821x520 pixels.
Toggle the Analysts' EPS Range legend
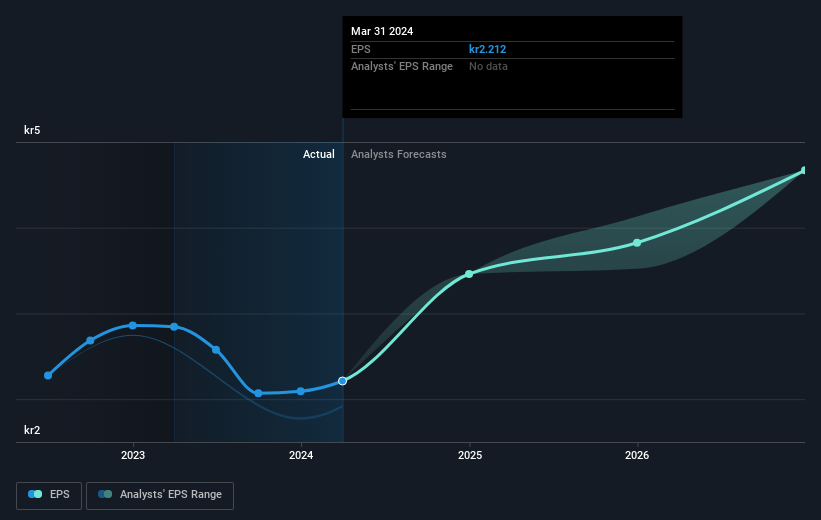pos(160,495)
